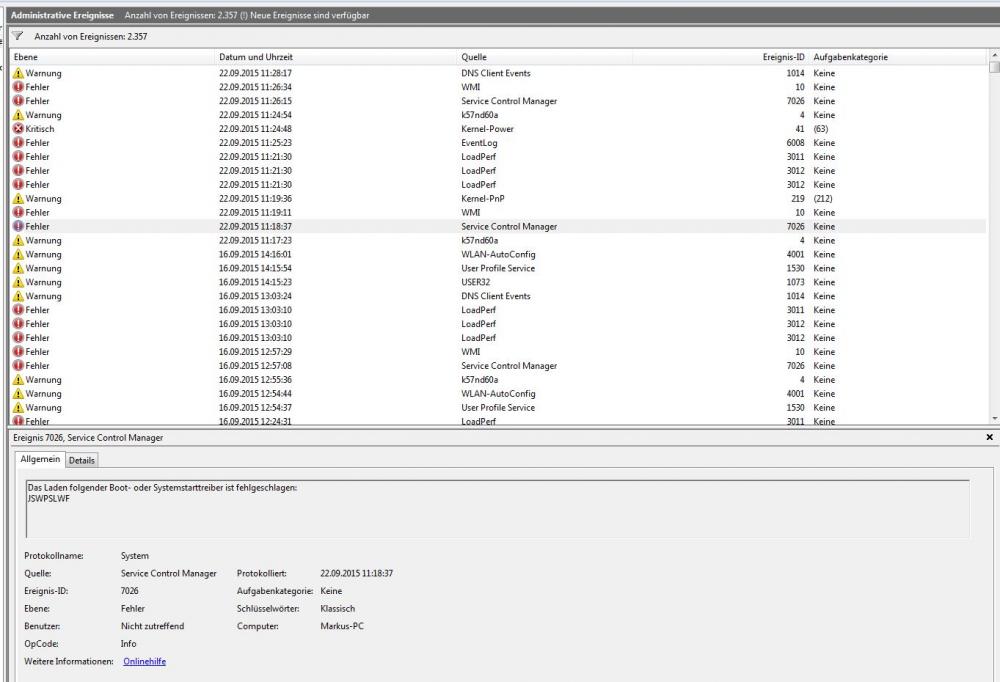This screenshot has width=1000, height=682.
Task: Select the Allgemein tab
Action: click(x=40, y=459)
